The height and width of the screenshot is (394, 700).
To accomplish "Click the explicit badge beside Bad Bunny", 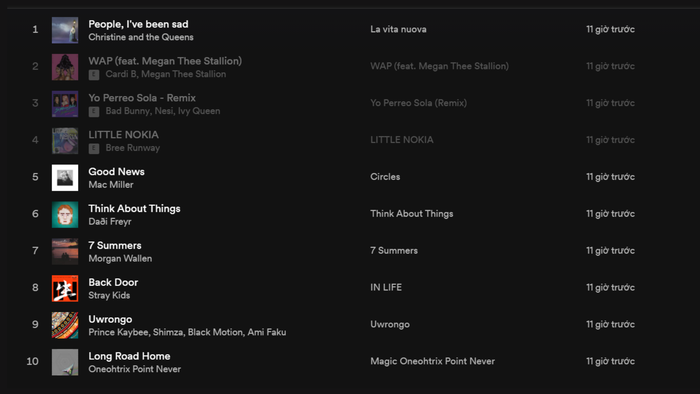I will [x=94, y=112].
